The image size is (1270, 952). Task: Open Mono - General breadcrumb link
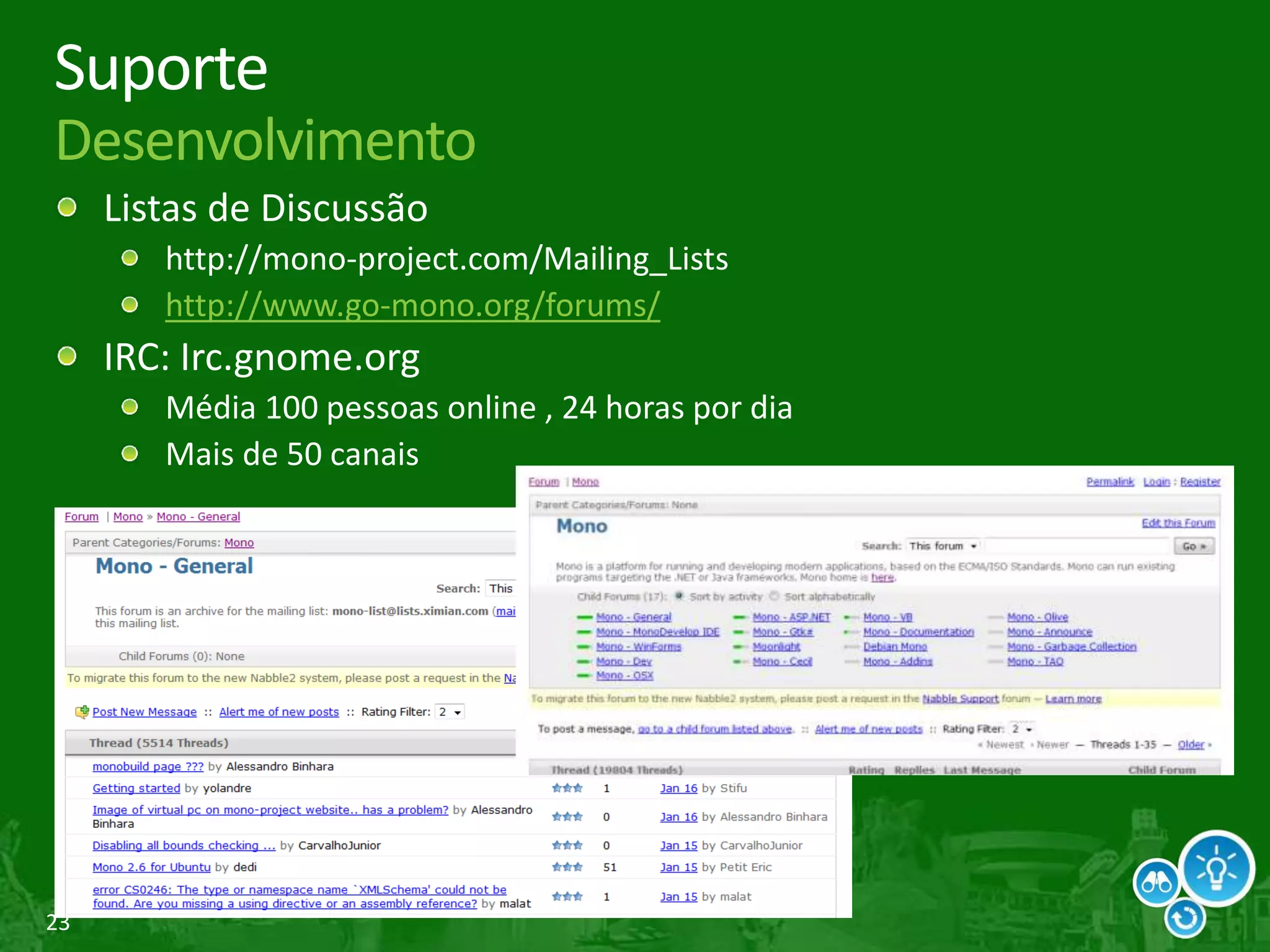point(198,517)
